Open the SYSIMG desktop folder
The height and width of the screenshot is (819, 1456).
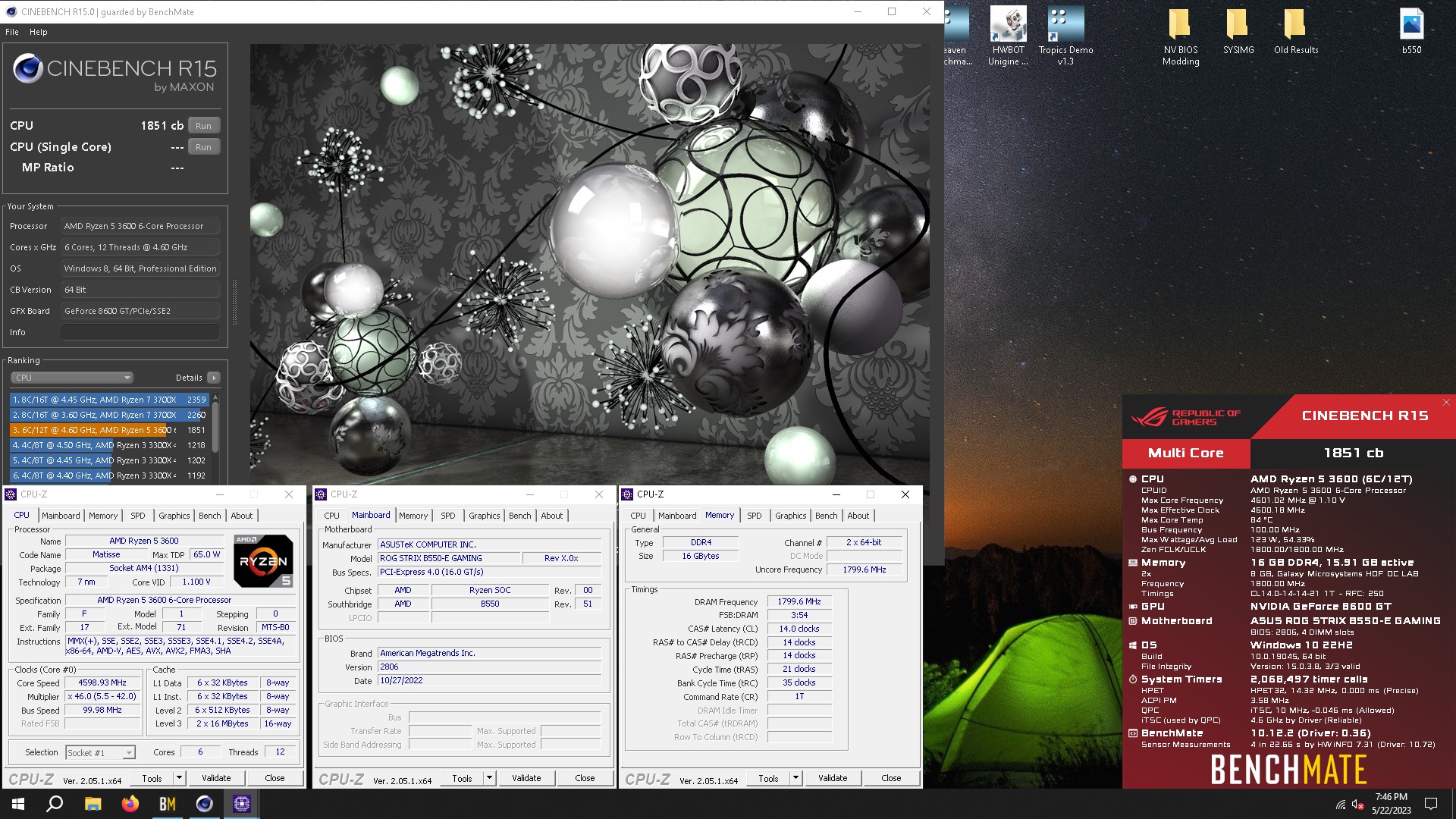[1238, 30]
